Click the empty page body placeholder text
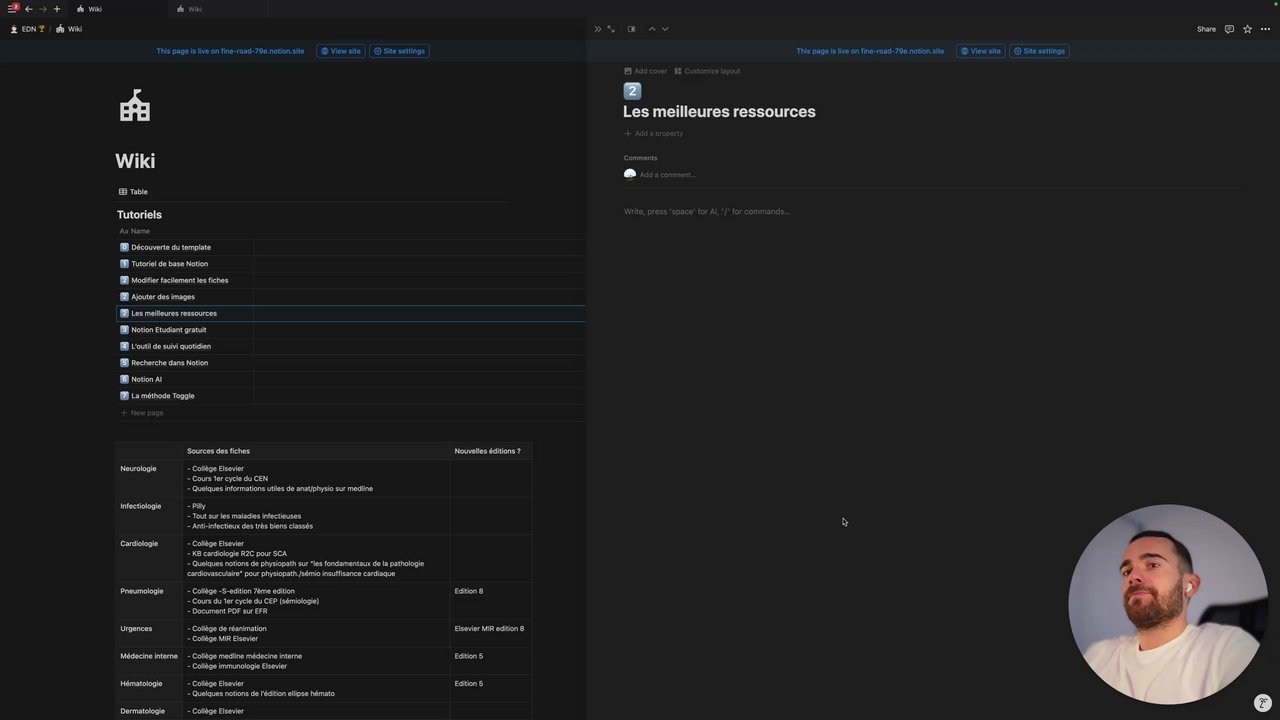 (x=707, y=212)
